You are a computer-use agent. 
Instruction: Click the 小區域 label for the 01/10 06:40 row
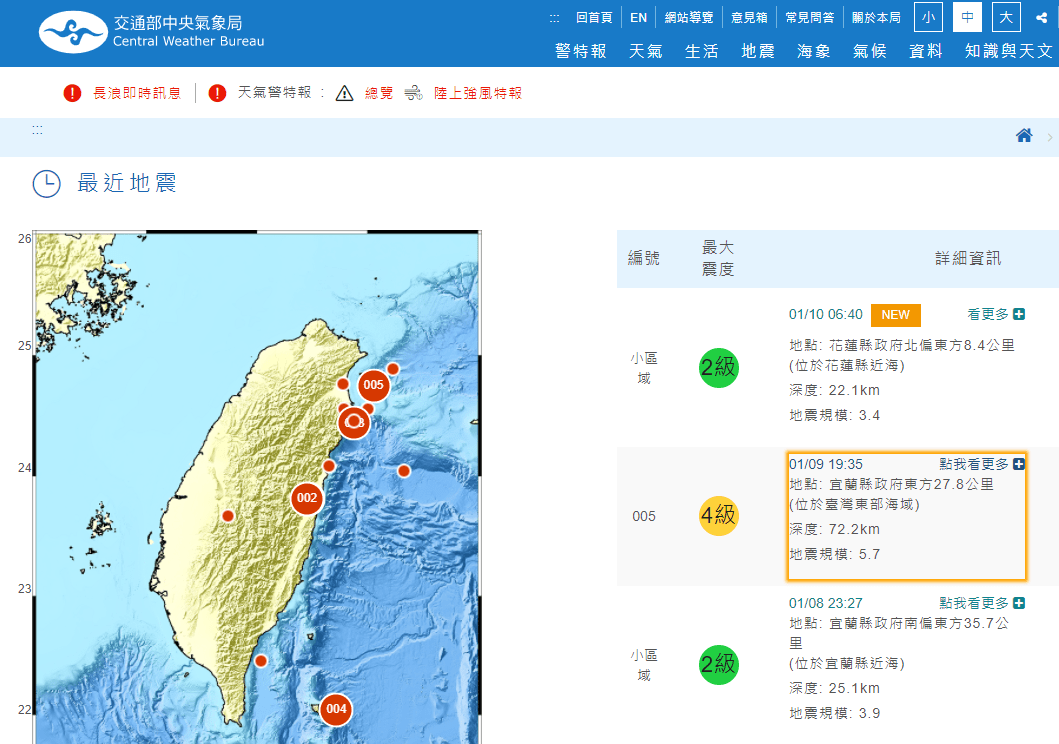pyautogui.click(x=644, y=368)
